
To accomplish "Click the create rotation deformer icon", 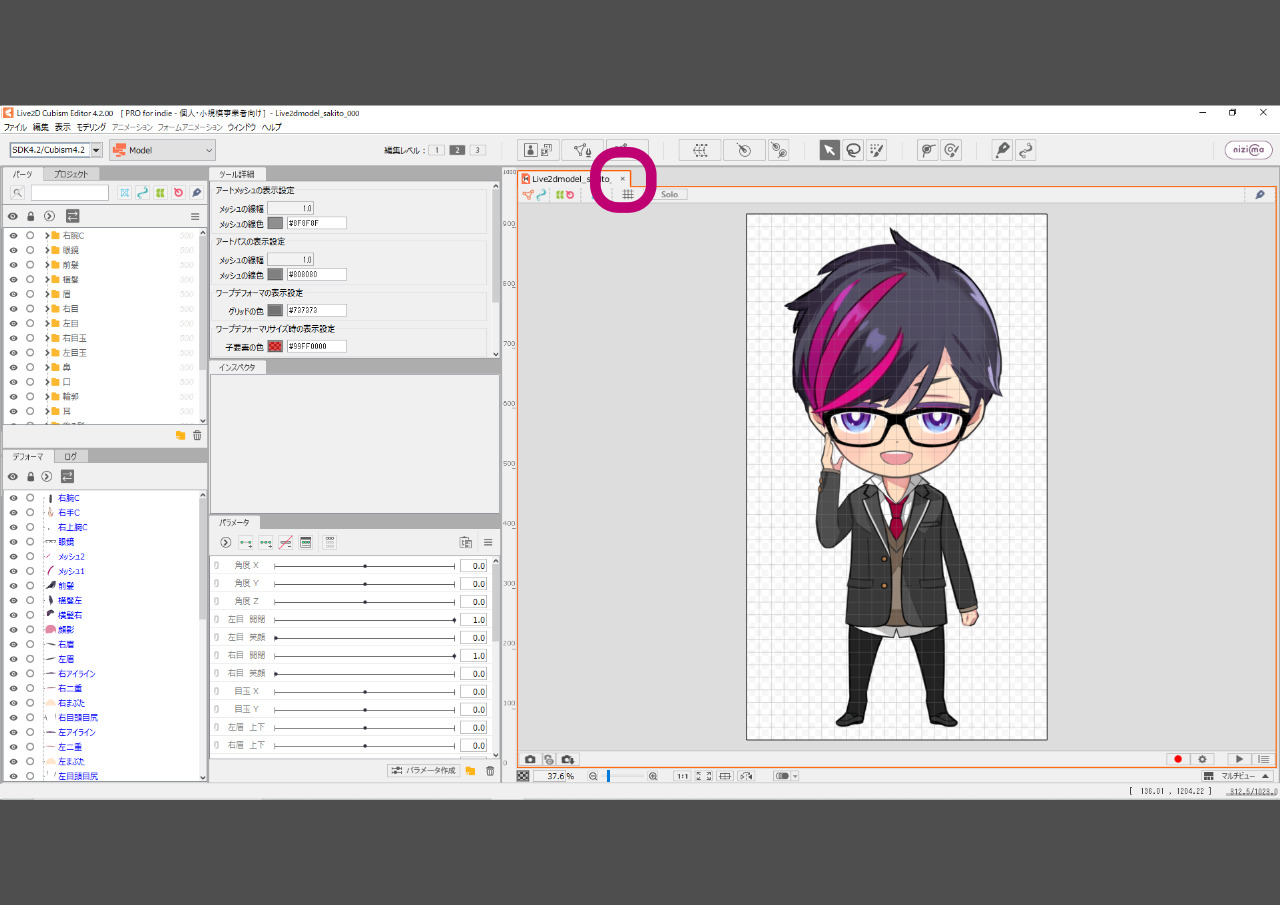I will point(744,150).
